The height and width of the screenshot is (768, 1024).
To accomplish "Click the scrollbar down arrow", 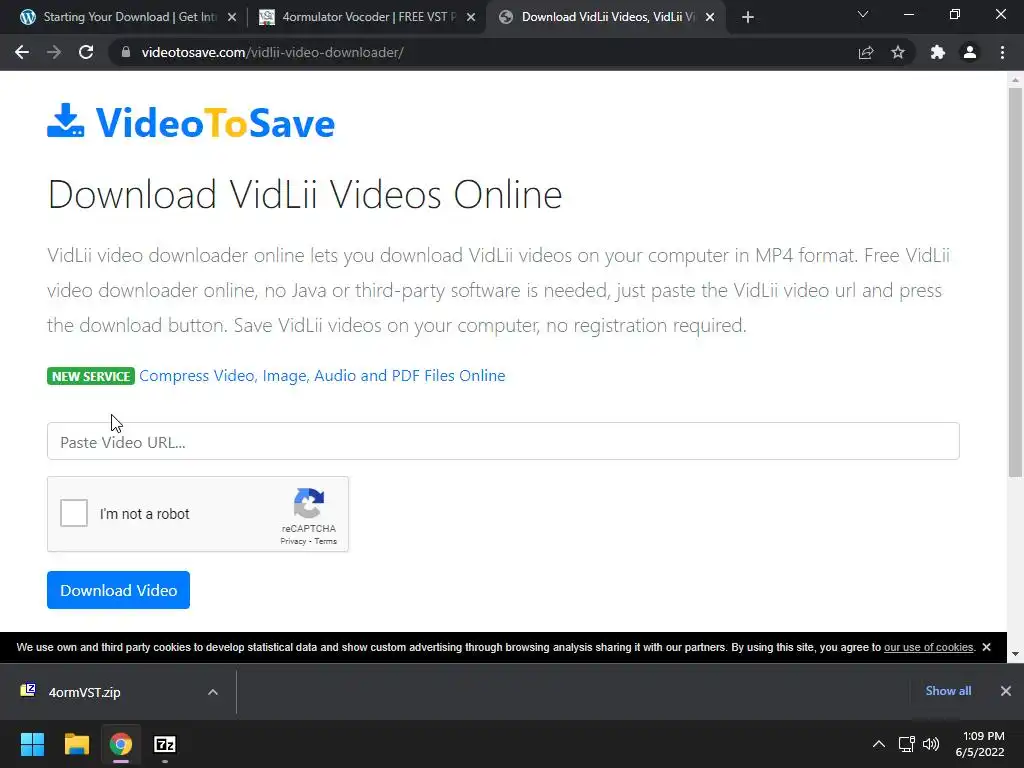I will point(1015,654).
